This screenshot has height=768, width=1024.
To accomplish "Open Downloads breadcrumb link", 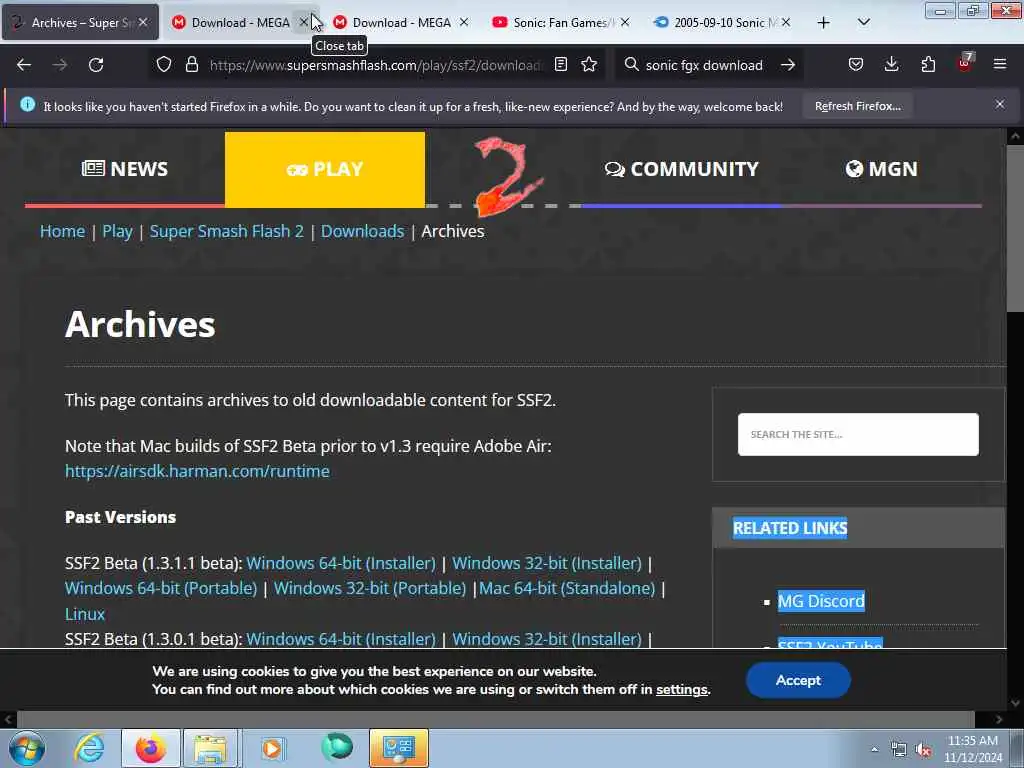I will click(362, 231).
